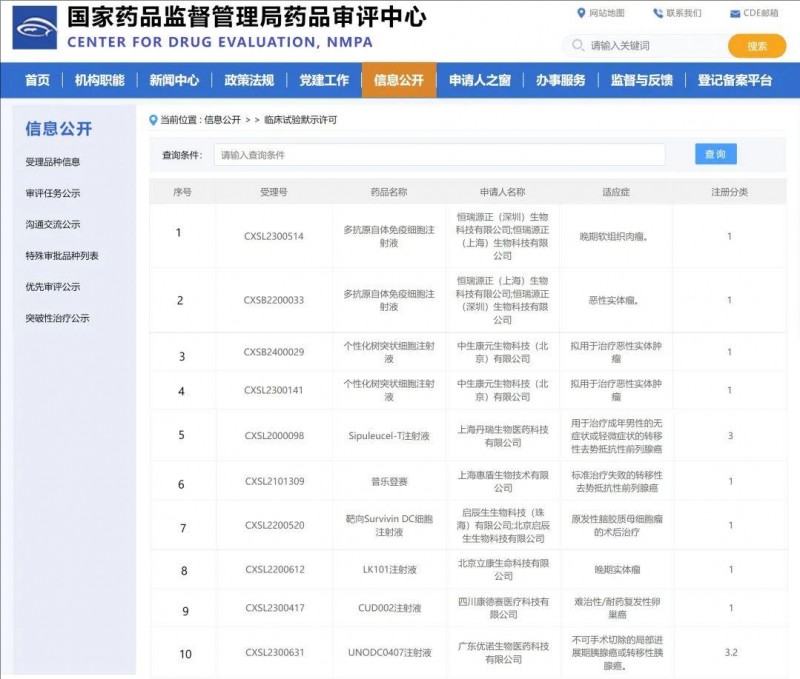Click applicant 上海丹瑞生物医药科技有限公司
This screenshot has width=800, height=679.
pos(503,436)
